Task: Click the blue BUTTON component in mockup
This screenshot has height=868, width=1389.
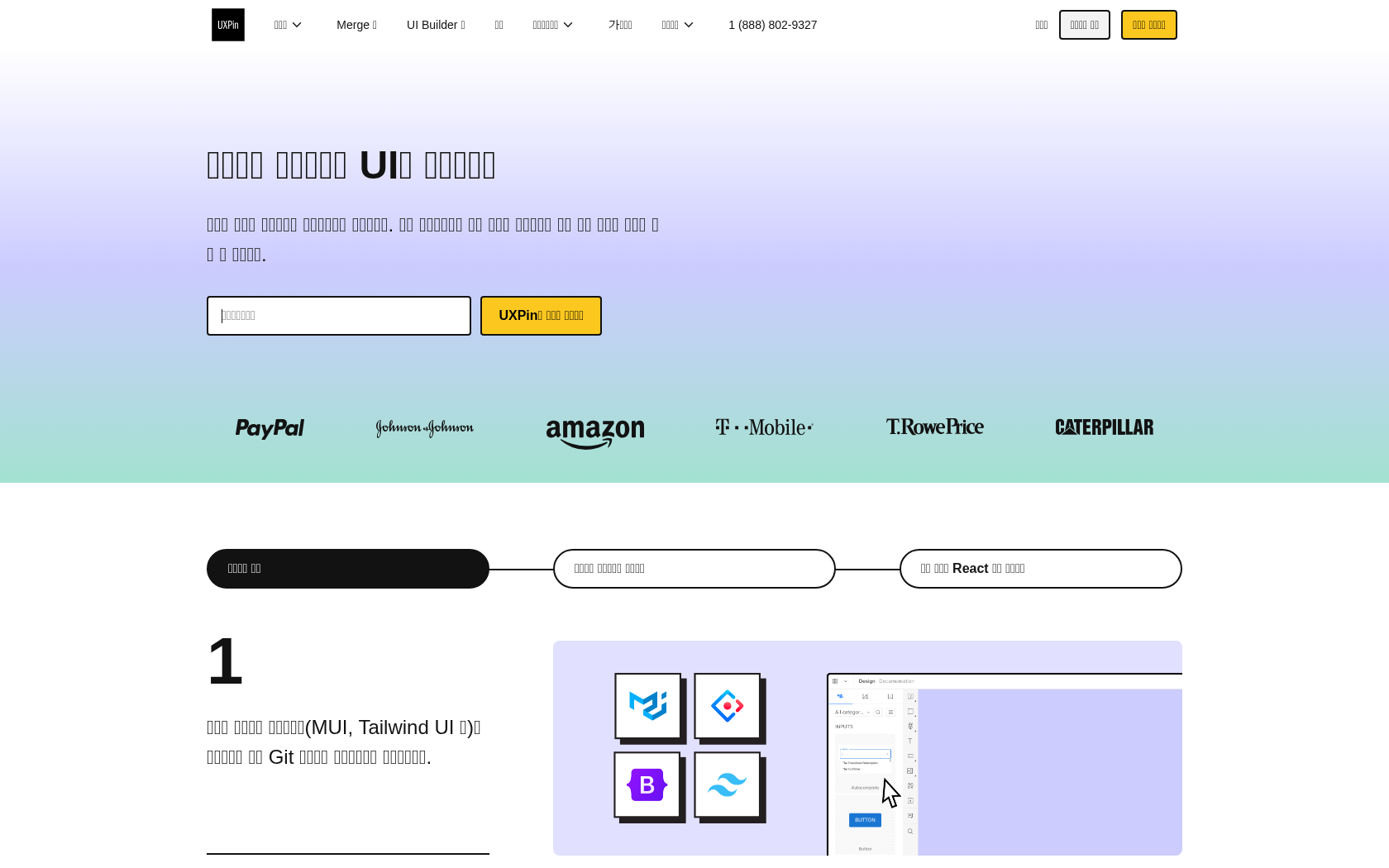Action: tap(865, 820)
